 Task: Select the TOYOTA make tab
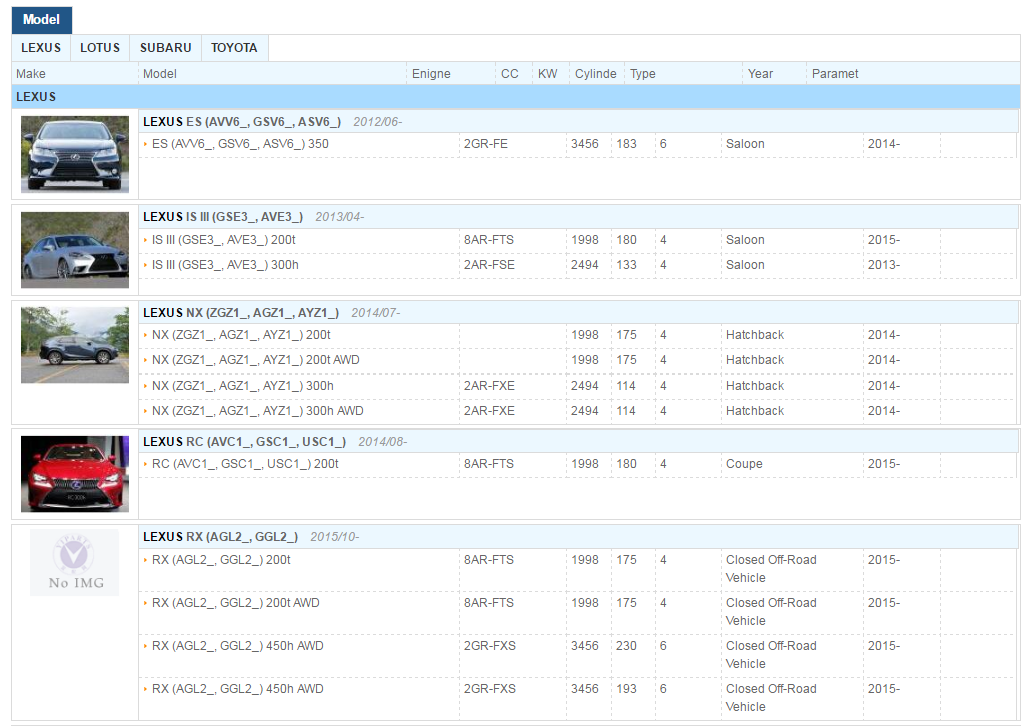point(234,48)
